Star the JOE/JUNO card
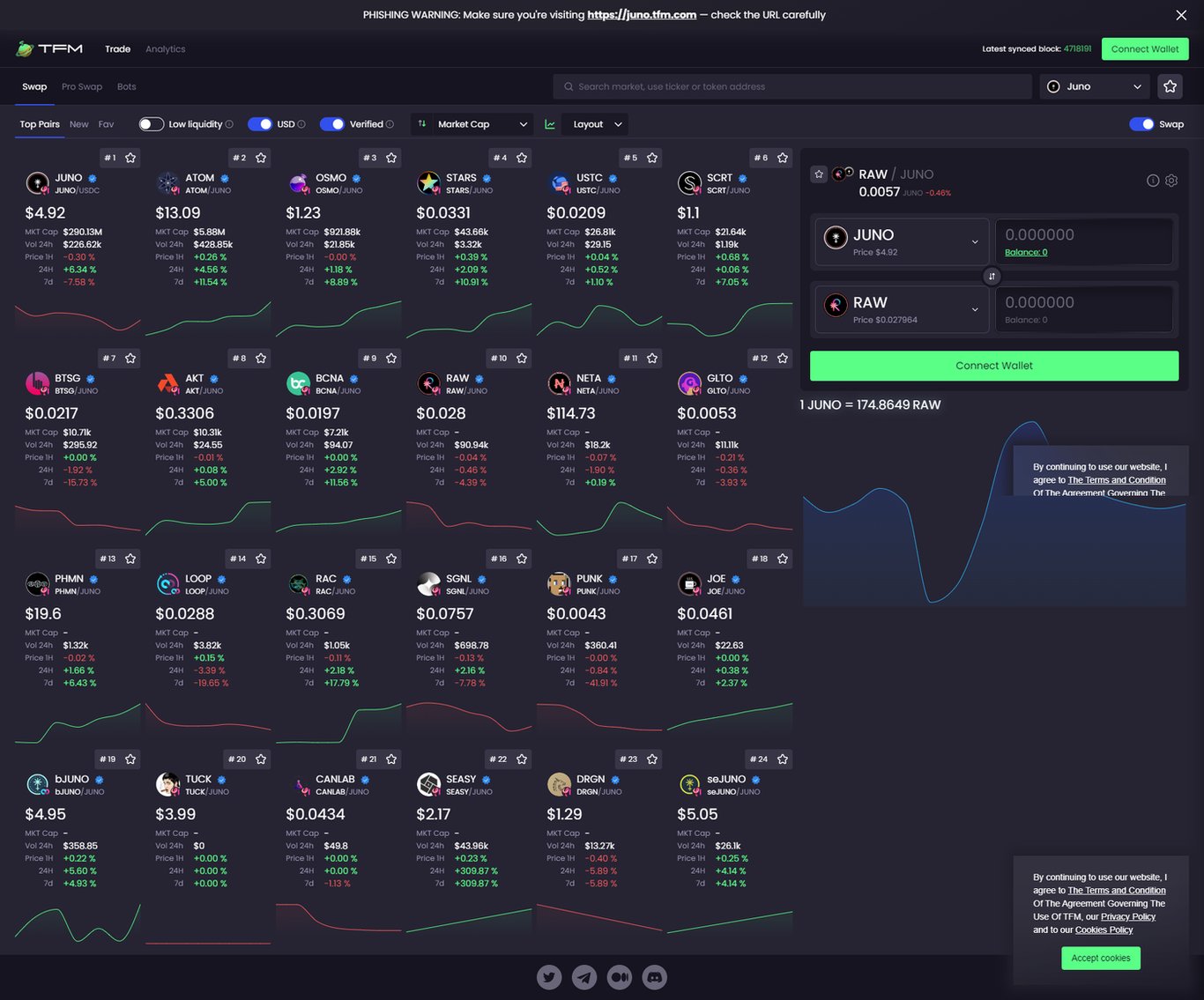 [x=783, y=559]
